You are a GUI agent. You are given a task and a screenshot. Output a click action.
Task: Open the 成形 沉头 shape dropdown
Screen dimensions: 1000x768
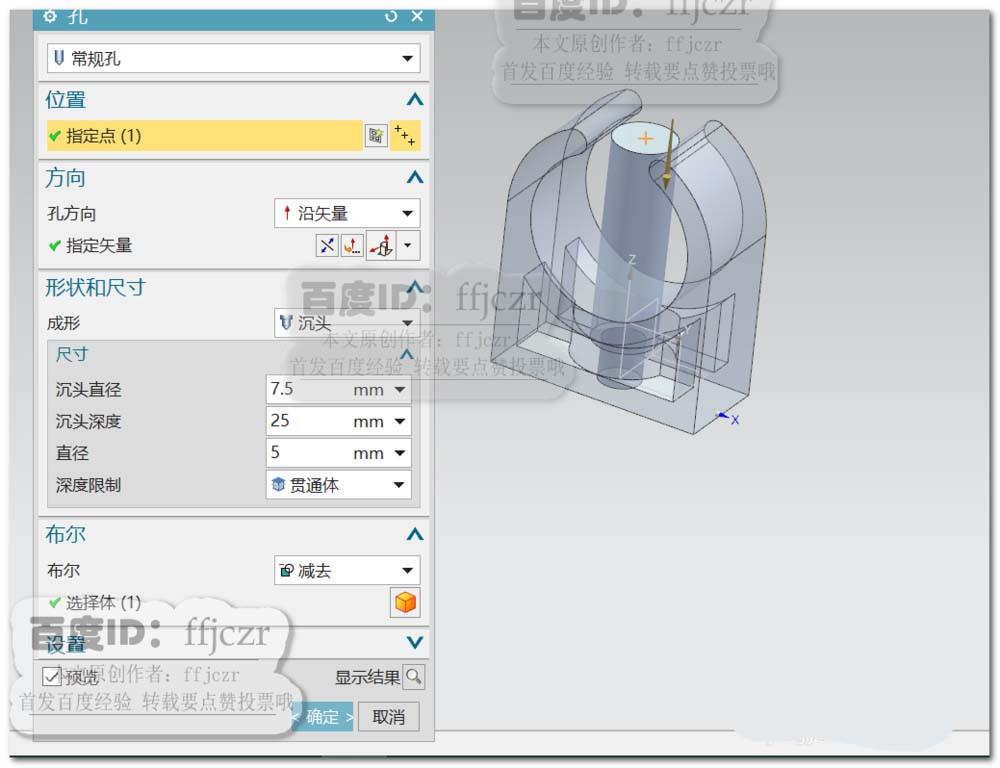[x=409, y=322]
